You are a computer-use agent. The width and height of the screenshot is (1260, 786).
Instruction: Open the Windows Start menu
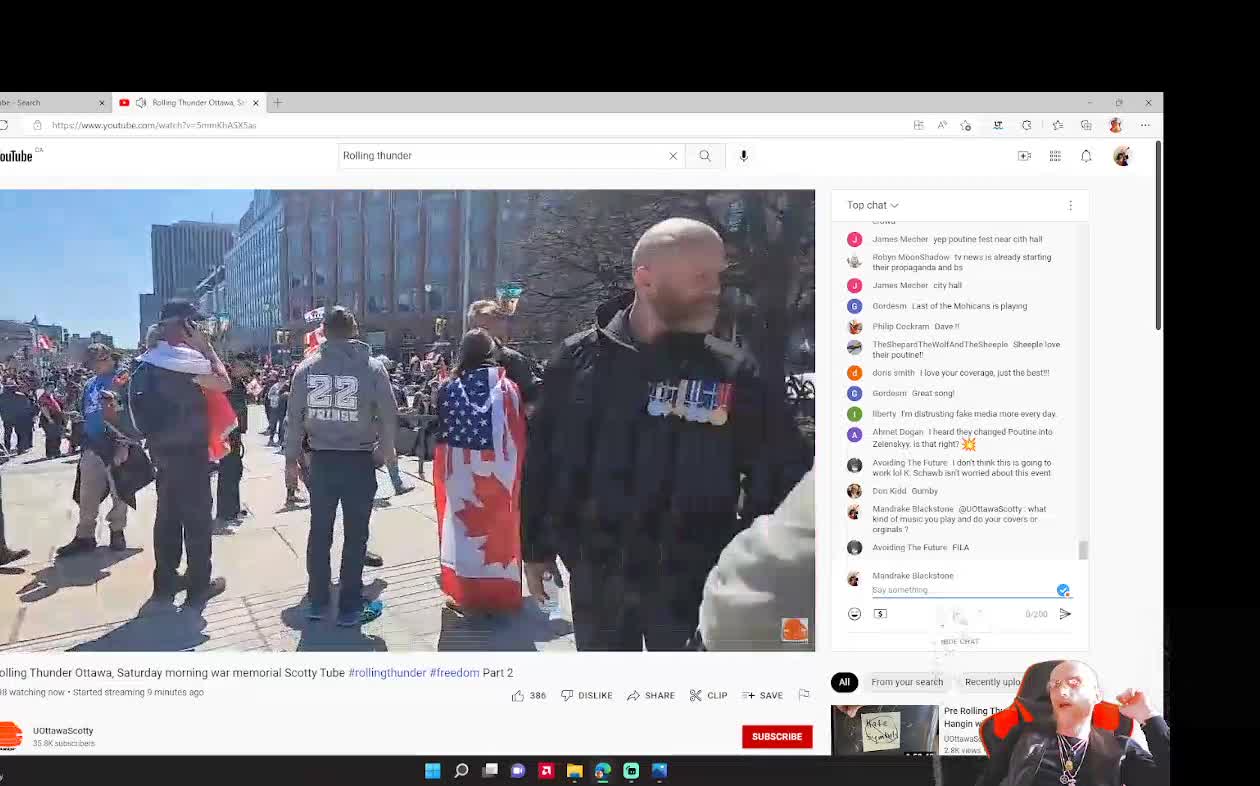point(432,771)
